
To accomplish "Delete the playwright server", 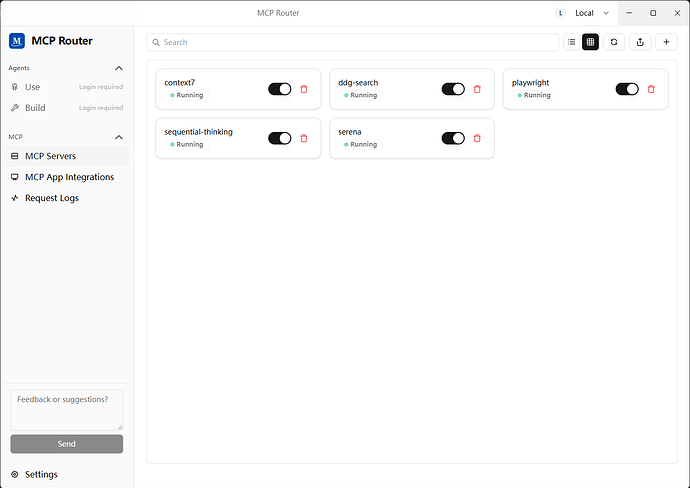I will point(651,89).
